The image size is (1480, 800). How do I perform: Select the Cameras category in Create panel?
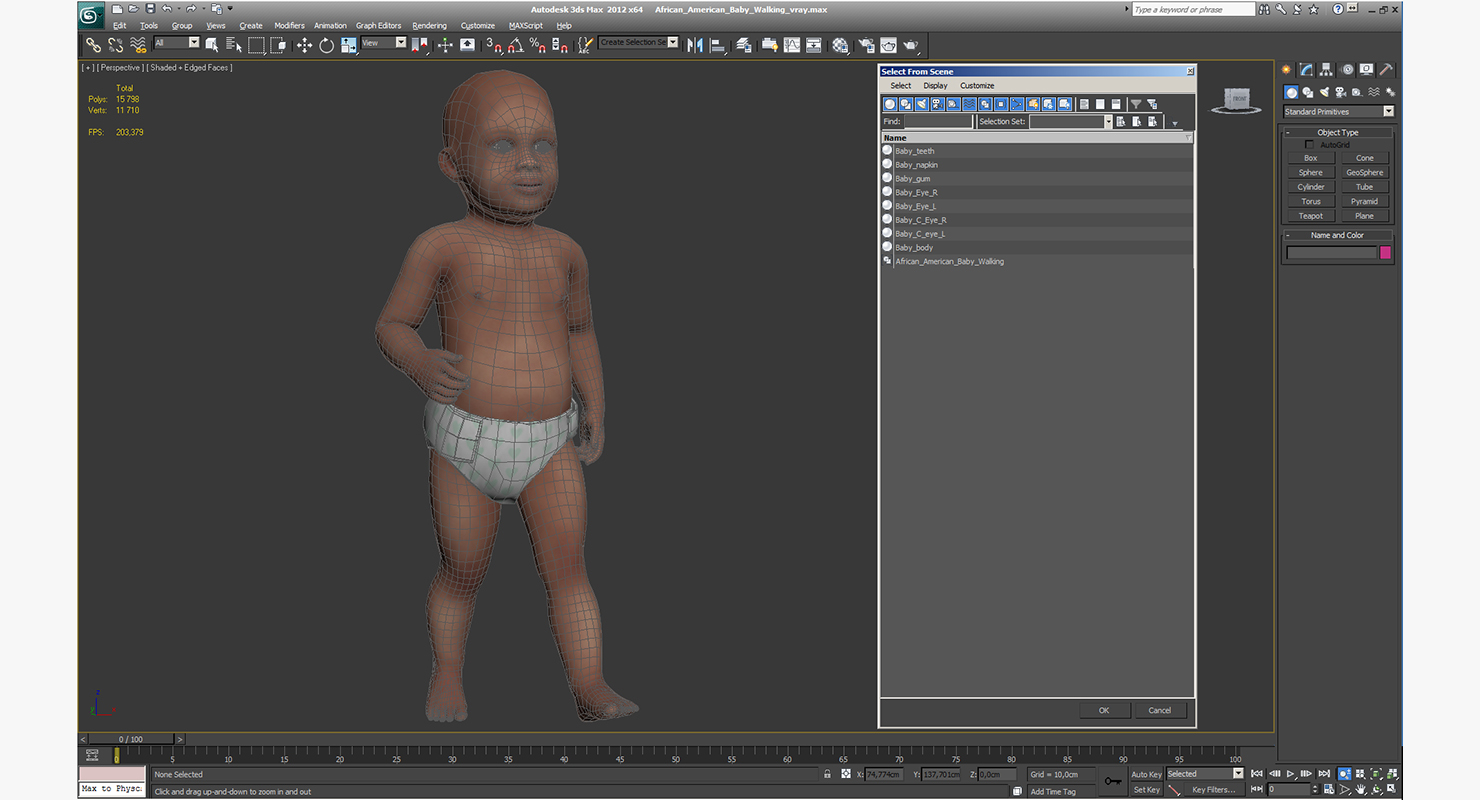click(x=1339, y=93)
